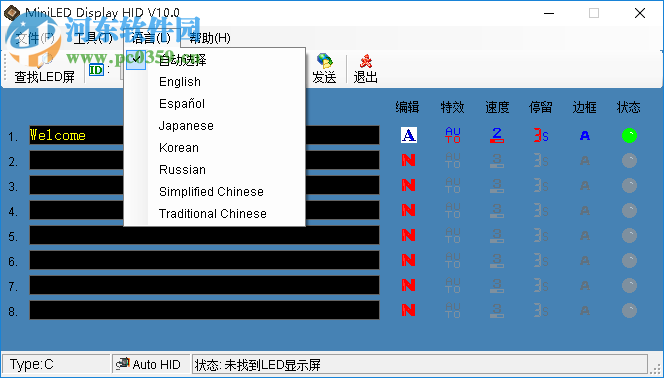This screenshot has height=378, width=664.
Task: Click the speed icon for message 1
Action: (x=497, y=135)
